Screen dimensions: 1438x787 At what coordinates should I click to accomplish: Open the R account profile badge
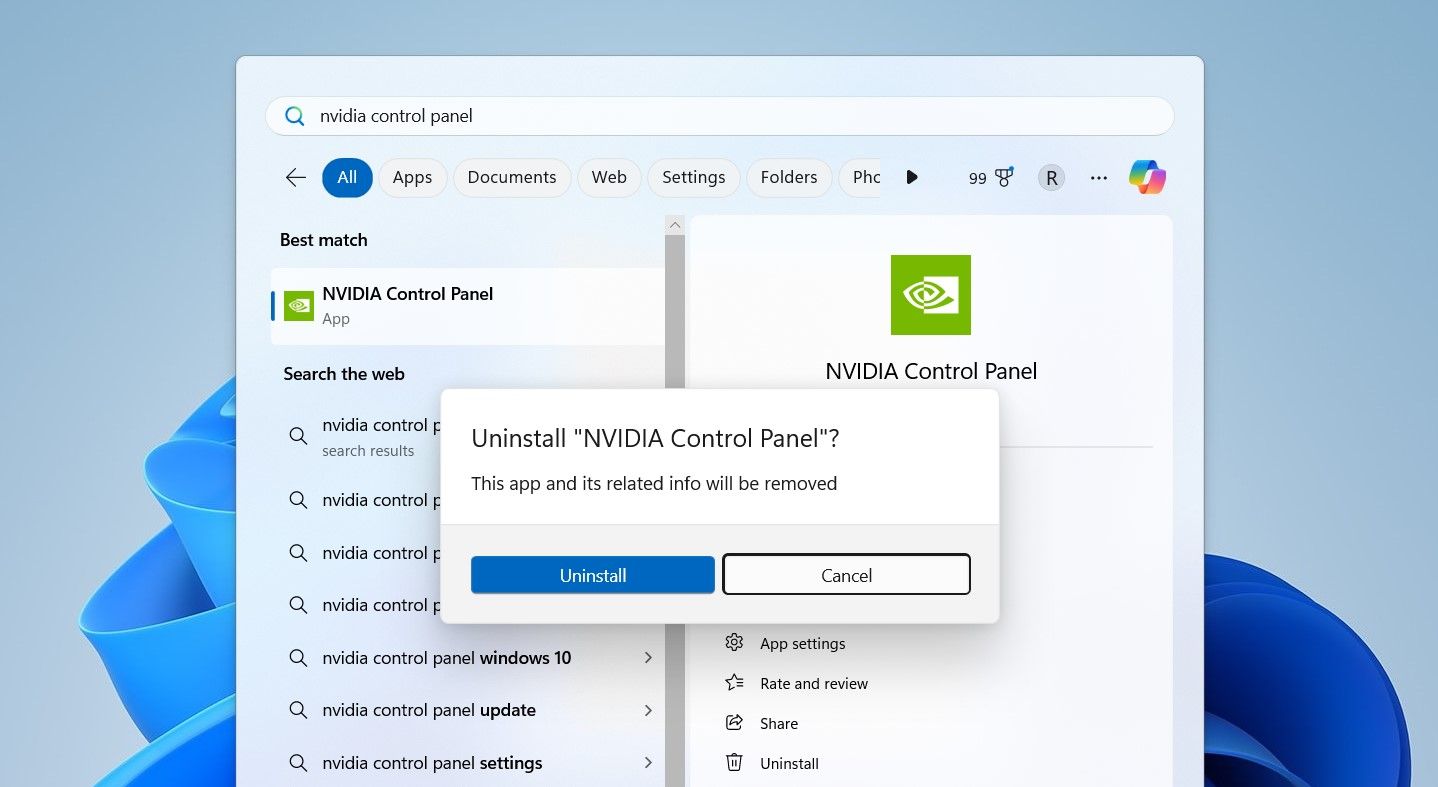pos(1051,177)
